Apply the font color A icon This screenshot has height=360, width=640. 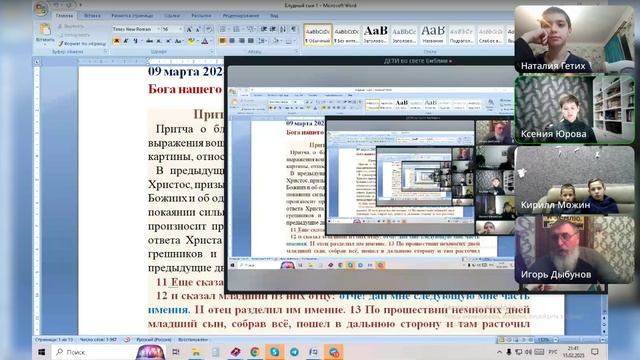point(204,41)
